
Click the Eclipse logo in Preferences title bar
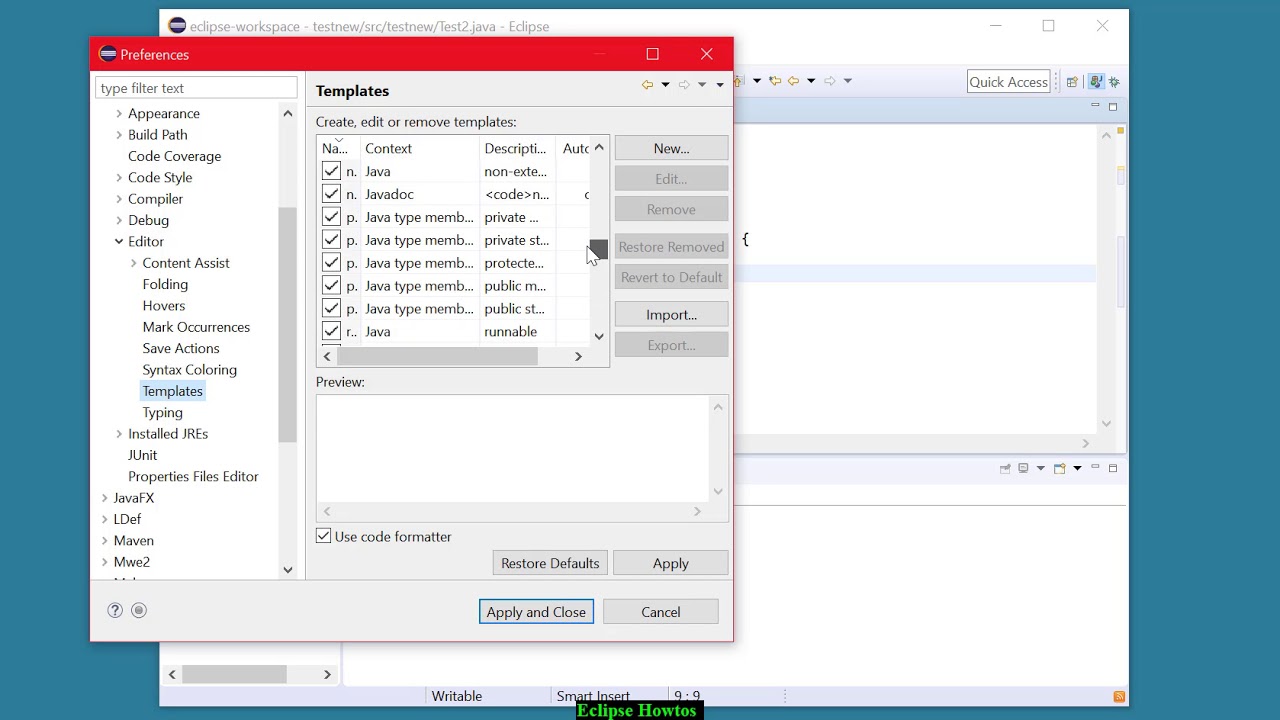point(108,54)
